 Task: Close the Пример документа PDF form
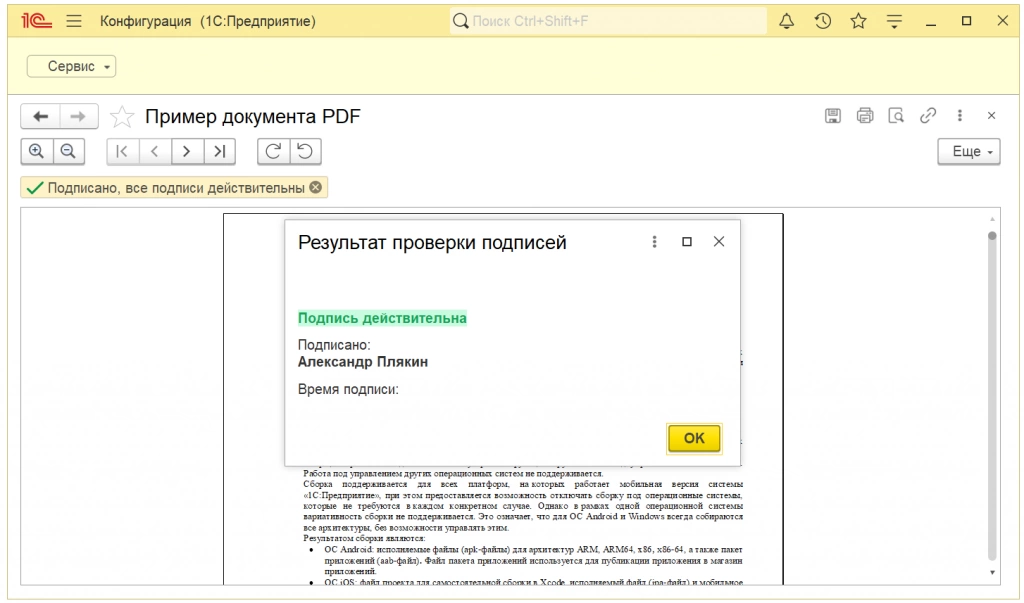pyautogui.click(x=991, y=116)
